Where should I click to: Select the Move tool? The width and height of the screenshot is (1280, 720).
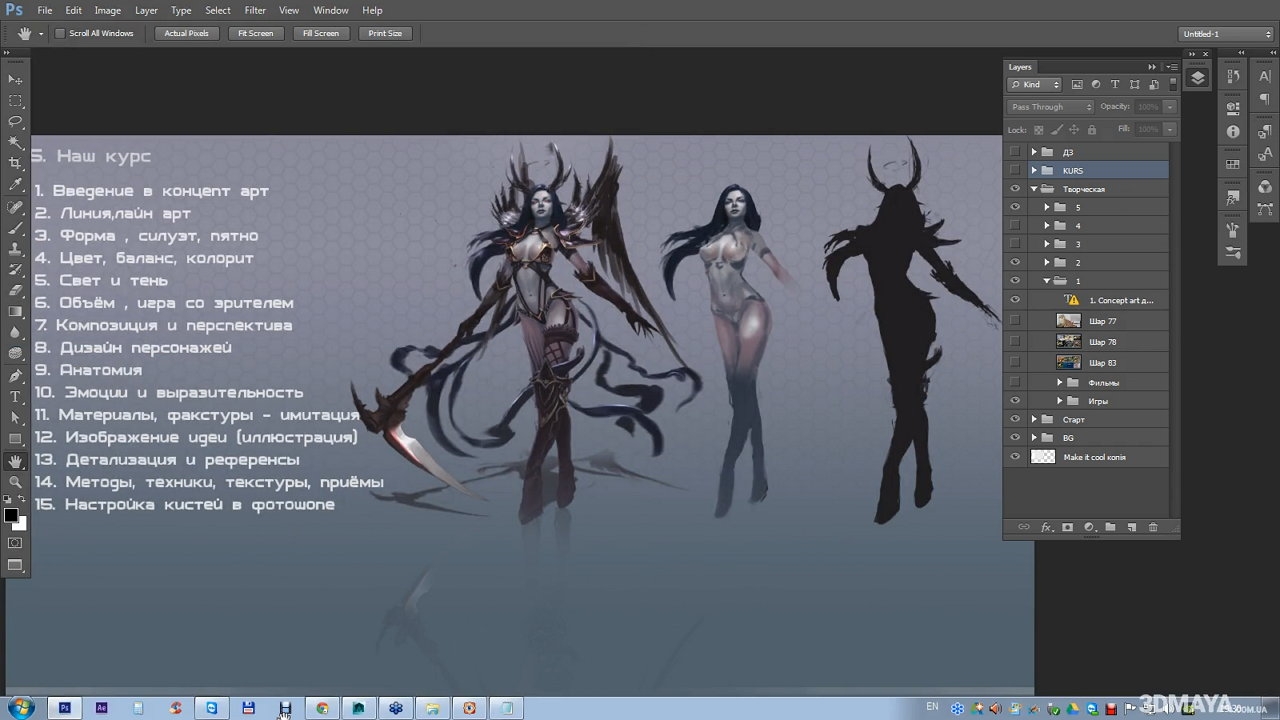pos(15,79)
